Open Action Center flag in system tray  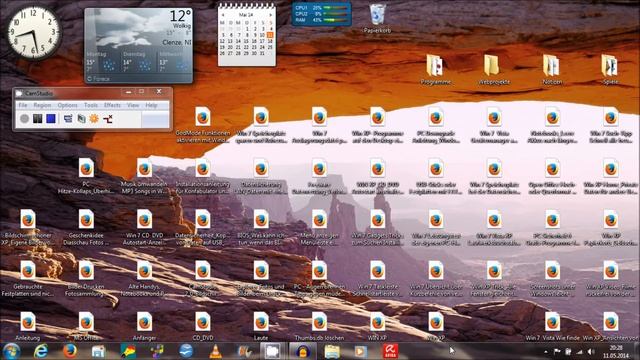click(x=557, y=351)
